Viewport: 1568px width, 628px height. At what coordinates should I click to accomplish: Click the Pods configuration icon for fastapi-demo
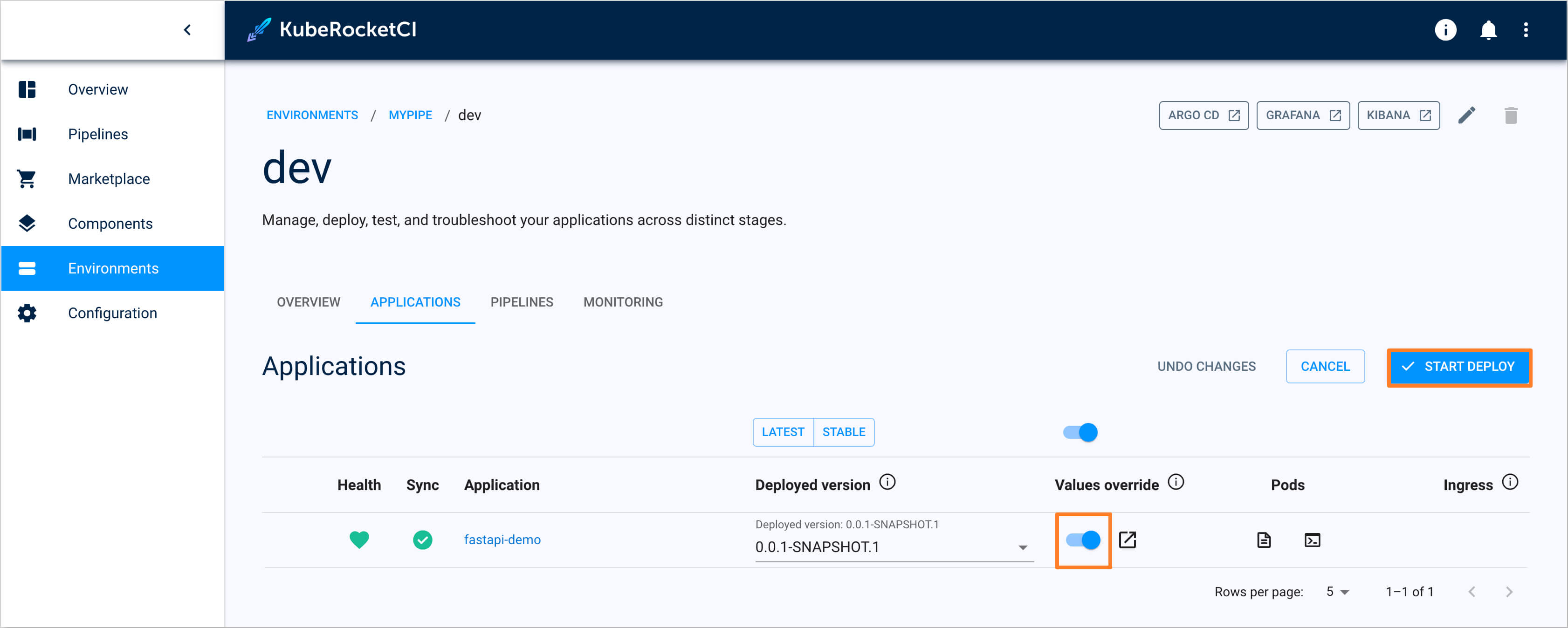pyautogui.click(x=1263, y=539)
